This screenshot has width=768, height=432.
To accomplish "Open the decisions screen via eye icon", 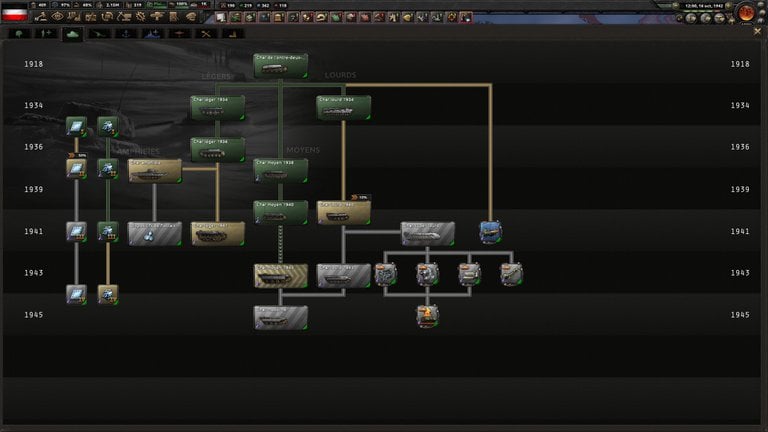I will [57, 17].
